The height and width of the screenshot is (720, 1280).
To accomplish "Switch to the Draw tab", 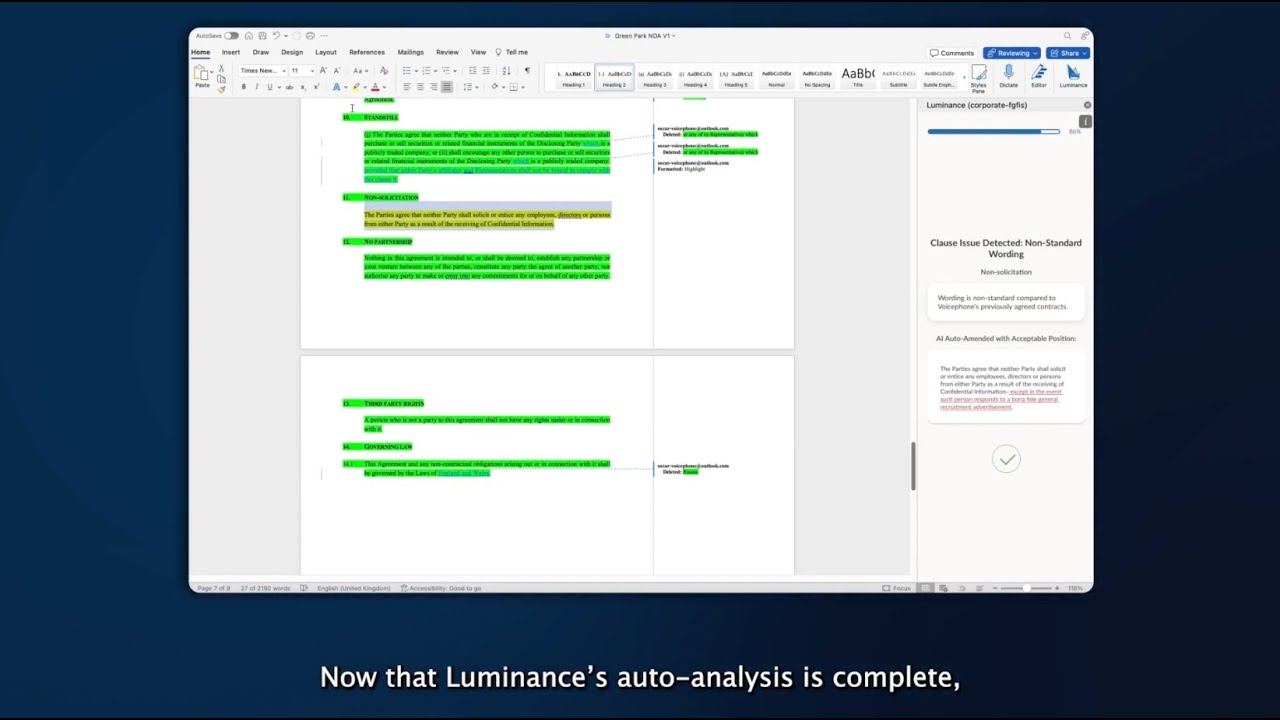I will 261,52.
